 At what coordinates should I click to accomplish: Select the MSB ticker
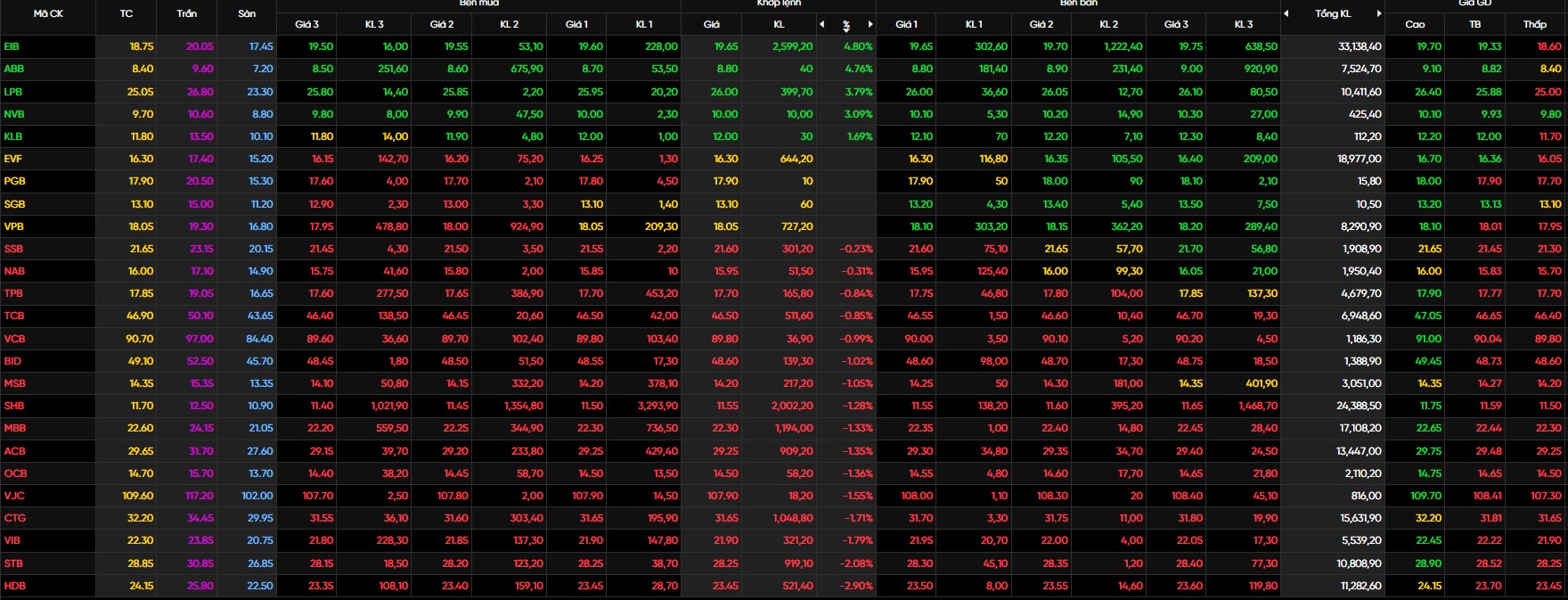[x=14, y=383]
